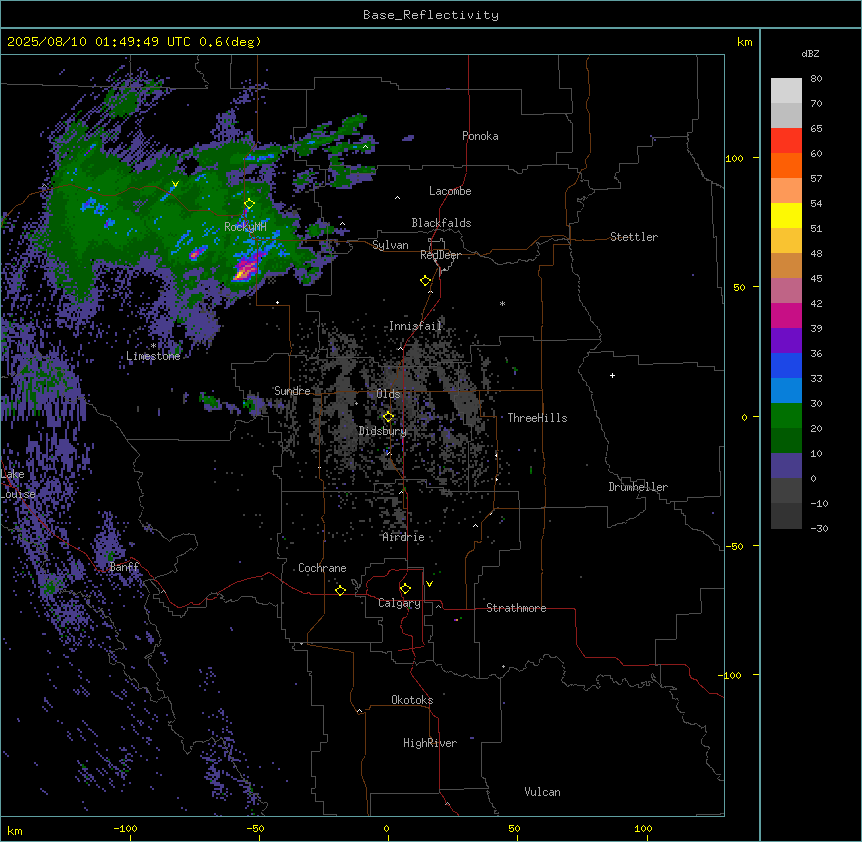Click the Blackfalds city label
This screenshot has height=842, width=862.
pyautogui.click(x=441, y=223)
